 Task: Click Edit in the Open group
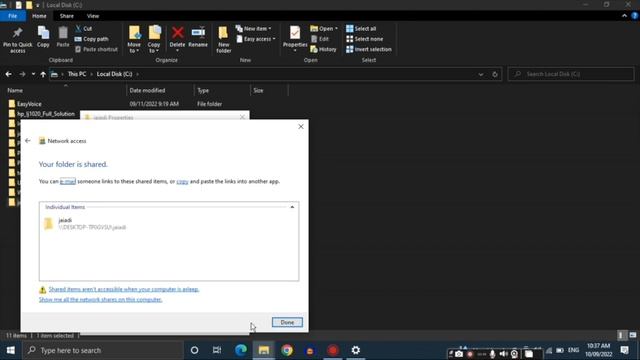[x=320, y=39]
